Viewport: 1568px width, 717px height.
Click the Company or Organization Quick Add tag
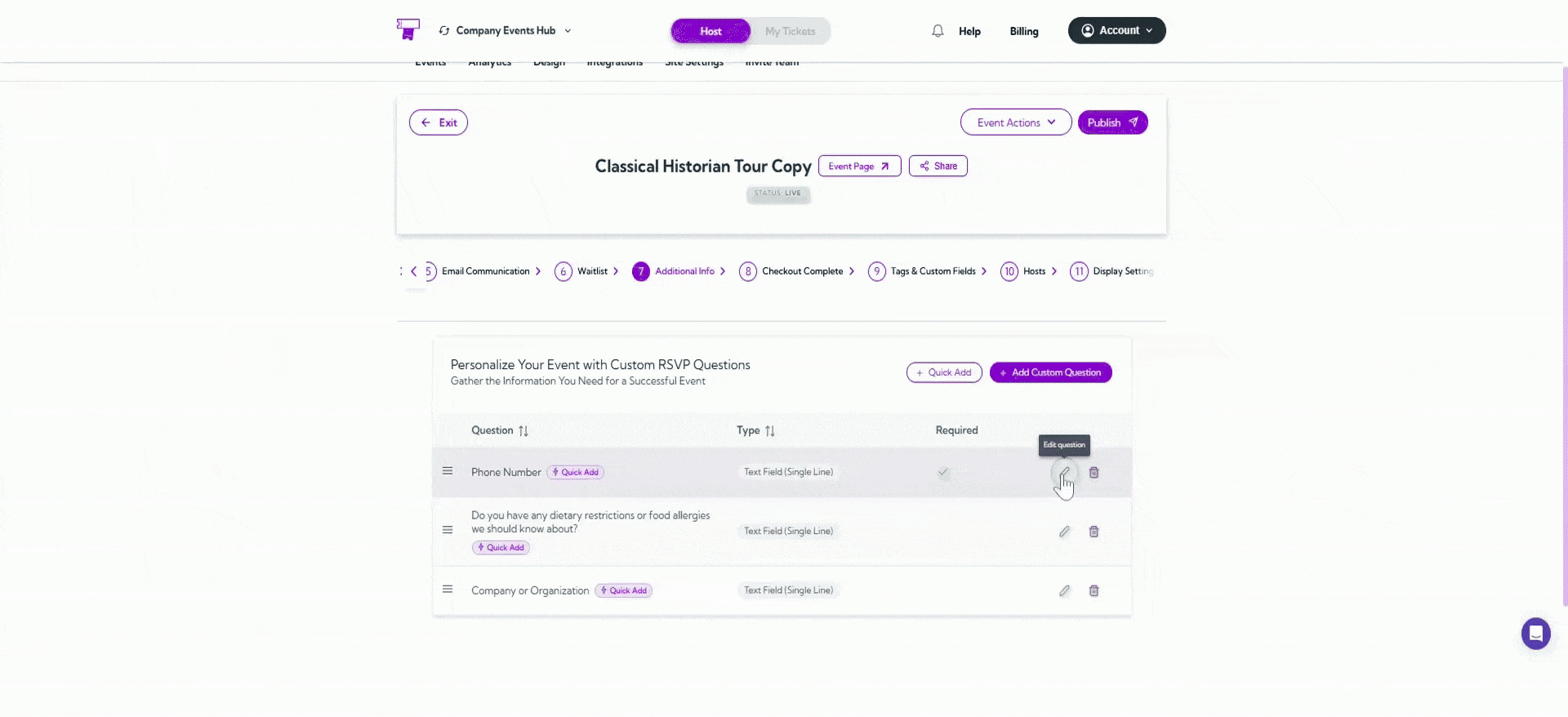pyautogui.click(x=623, y=590)
